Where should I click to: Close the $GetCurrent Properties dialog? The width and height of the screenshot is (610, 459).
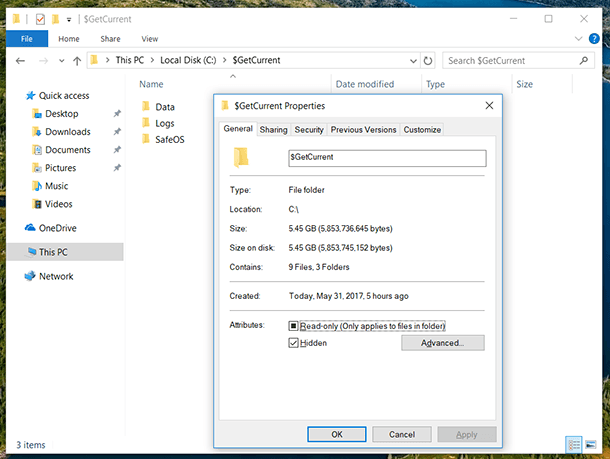point(489,106)
